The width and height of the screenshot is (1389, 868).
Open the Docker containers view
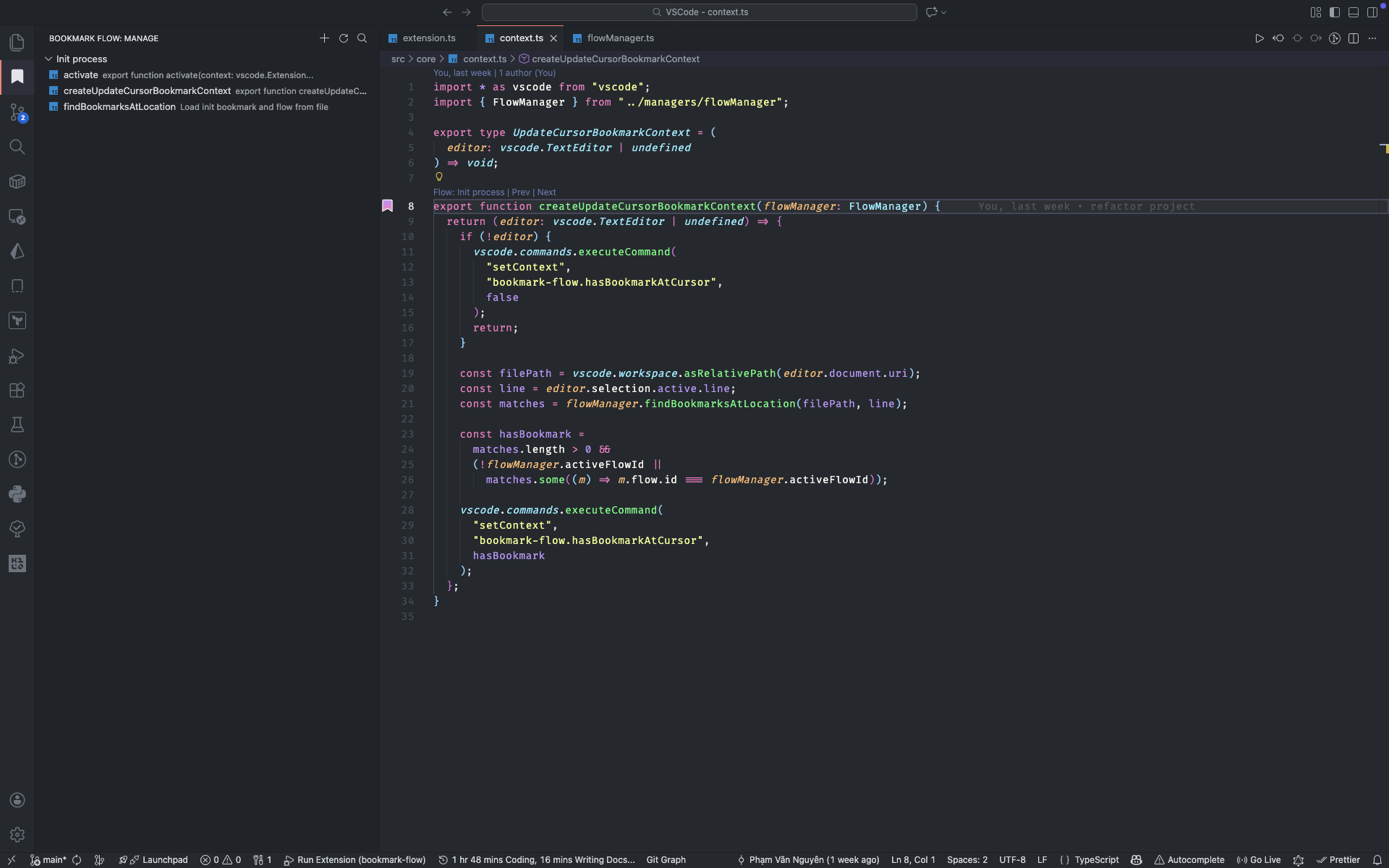17,182
